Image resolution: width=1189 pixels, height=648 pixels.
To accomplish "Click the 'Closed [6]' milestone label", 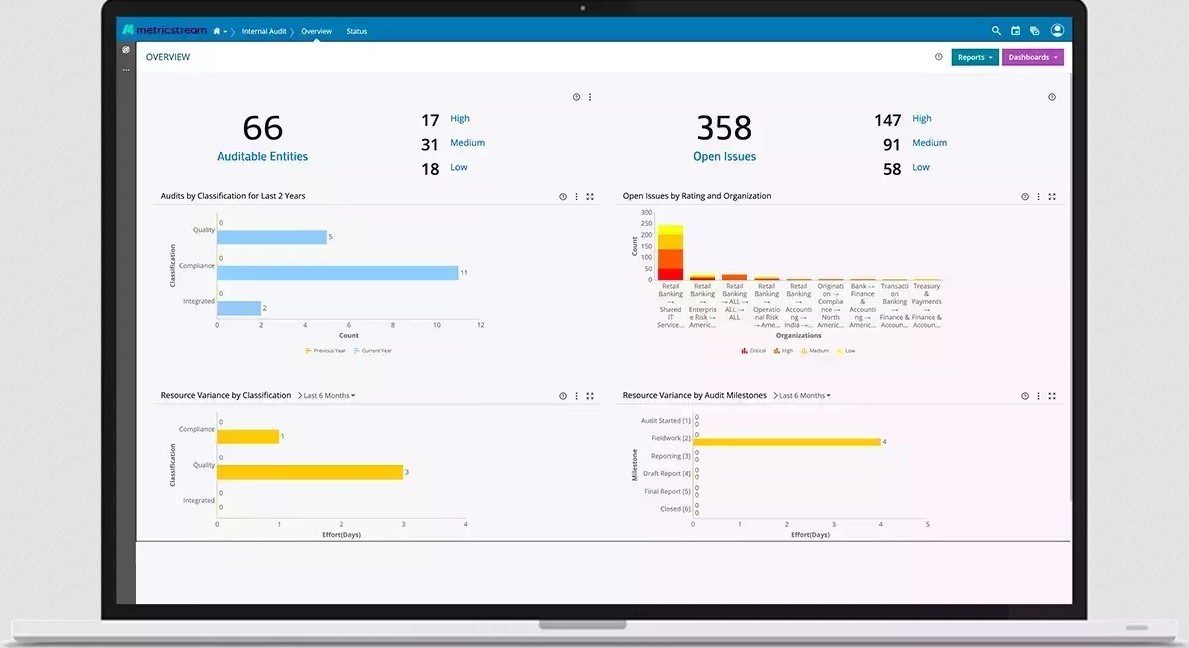I will pos(675,509).
